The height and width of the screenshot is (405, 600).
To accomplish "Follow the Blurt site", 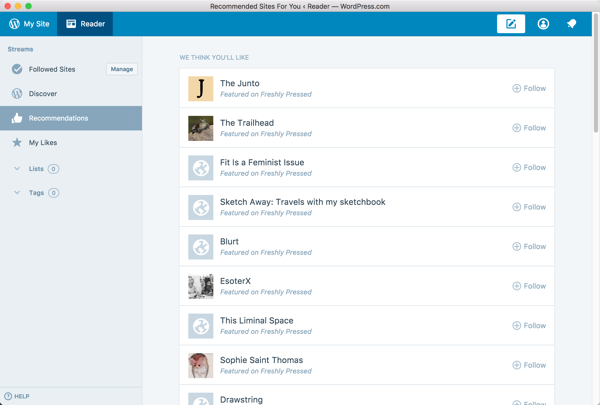I will pyautogui.click(x=529, y=247).
